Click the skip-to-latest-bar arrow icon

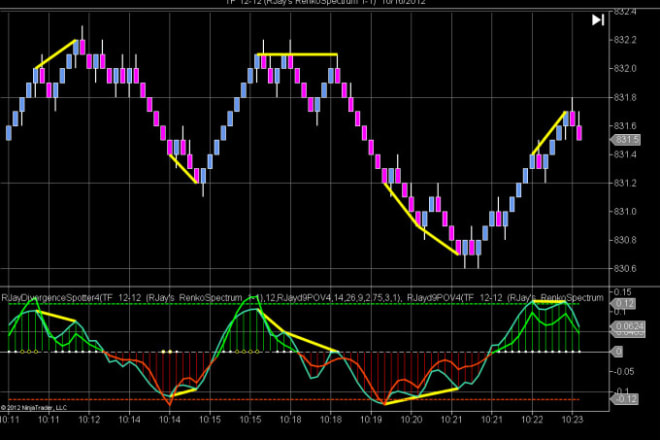598,20
